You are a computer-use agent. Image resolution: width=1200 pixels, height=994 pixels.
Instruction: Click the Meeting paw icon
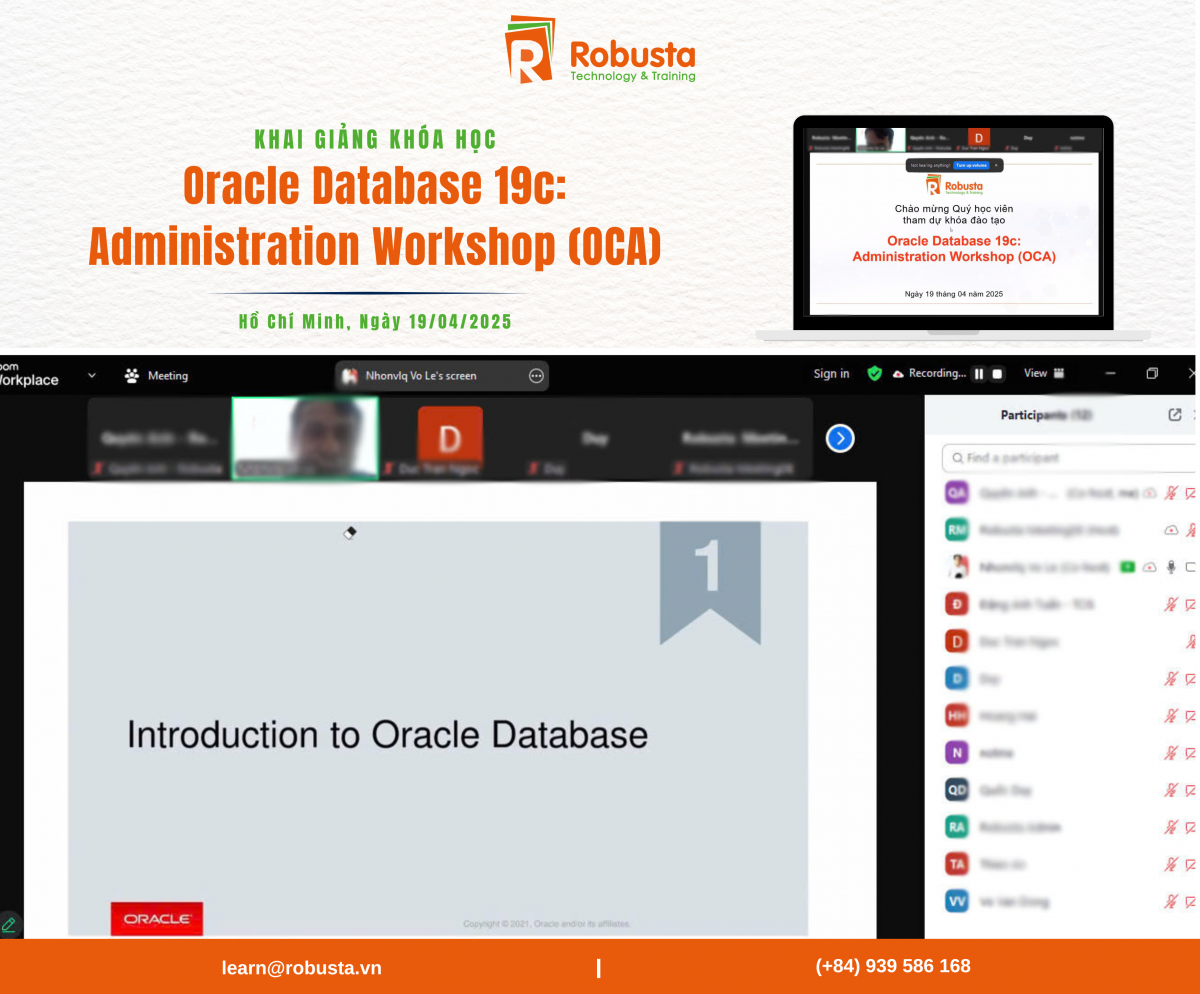(132, 376)
